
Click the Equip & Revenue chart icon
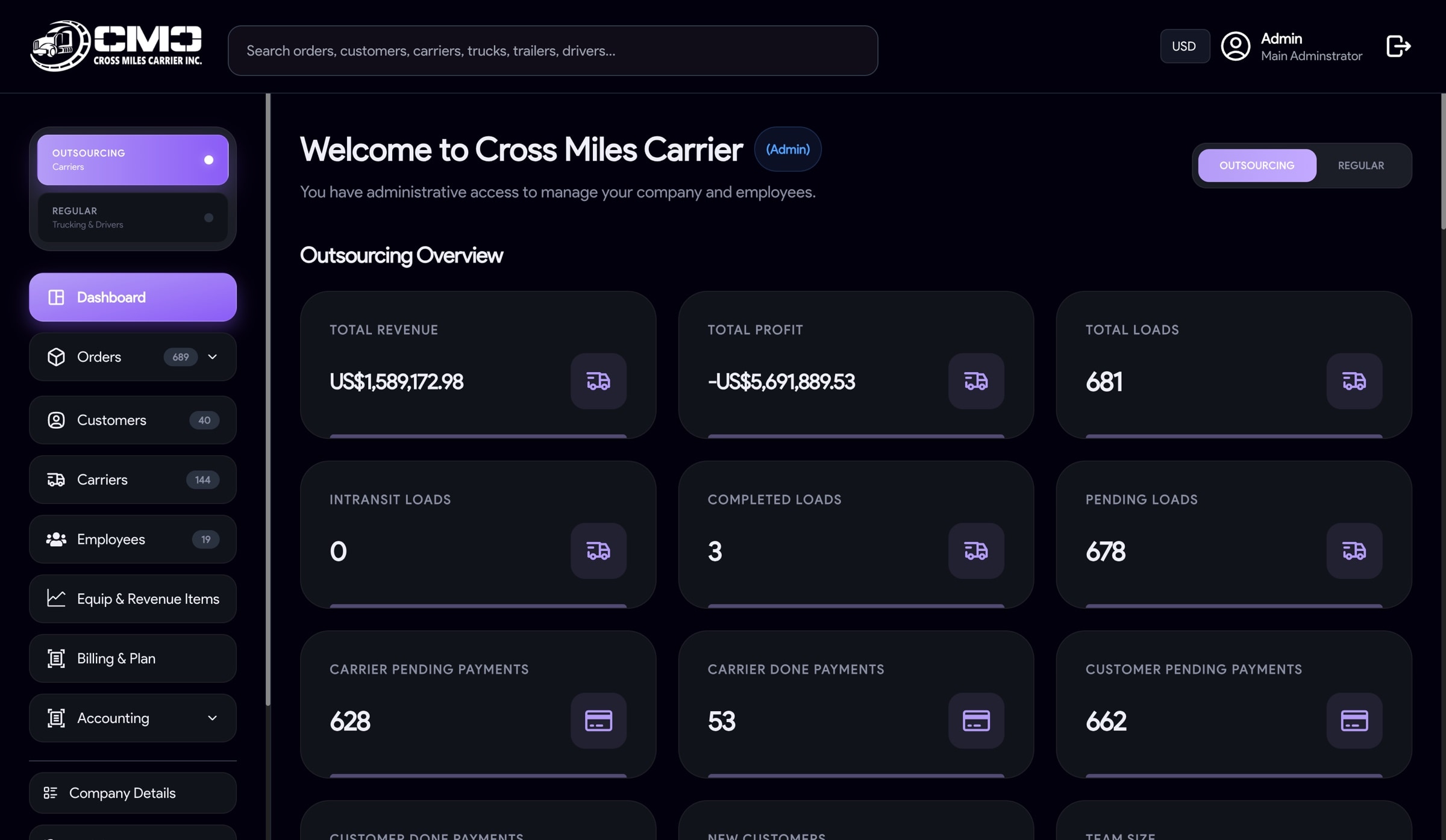[x=56, y=599]
